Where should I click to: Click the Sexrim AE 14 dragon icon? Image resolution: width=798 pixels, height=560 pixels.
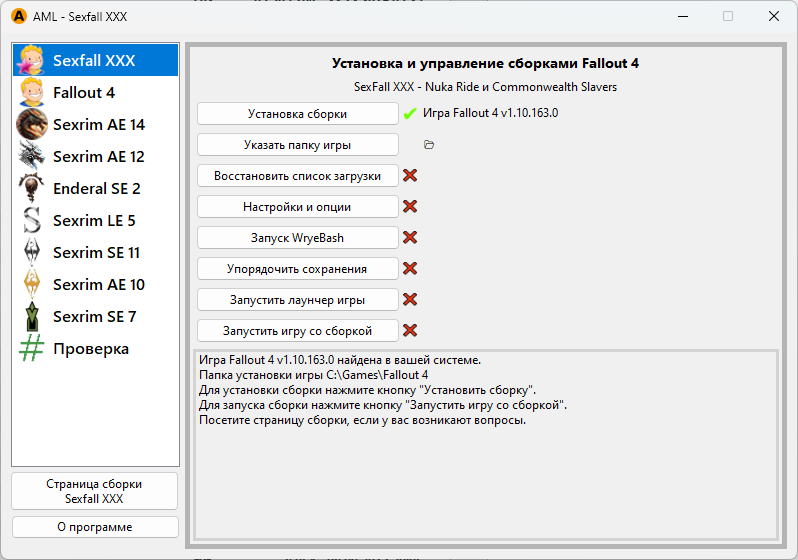click(x=32, y=125)
